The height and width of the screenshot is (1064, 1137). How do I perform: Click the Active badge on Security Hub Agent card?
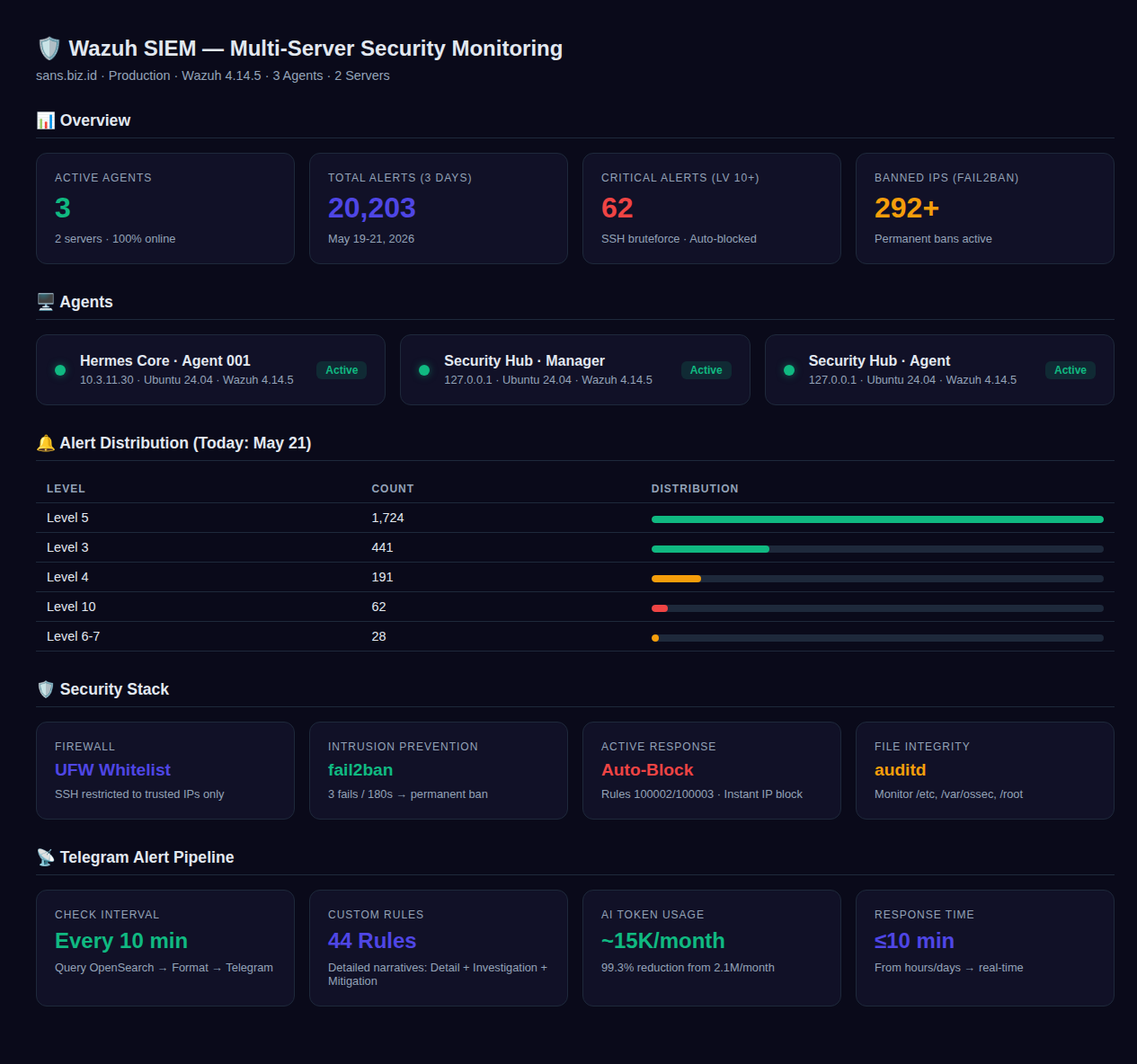click(x=1070, y=370)
